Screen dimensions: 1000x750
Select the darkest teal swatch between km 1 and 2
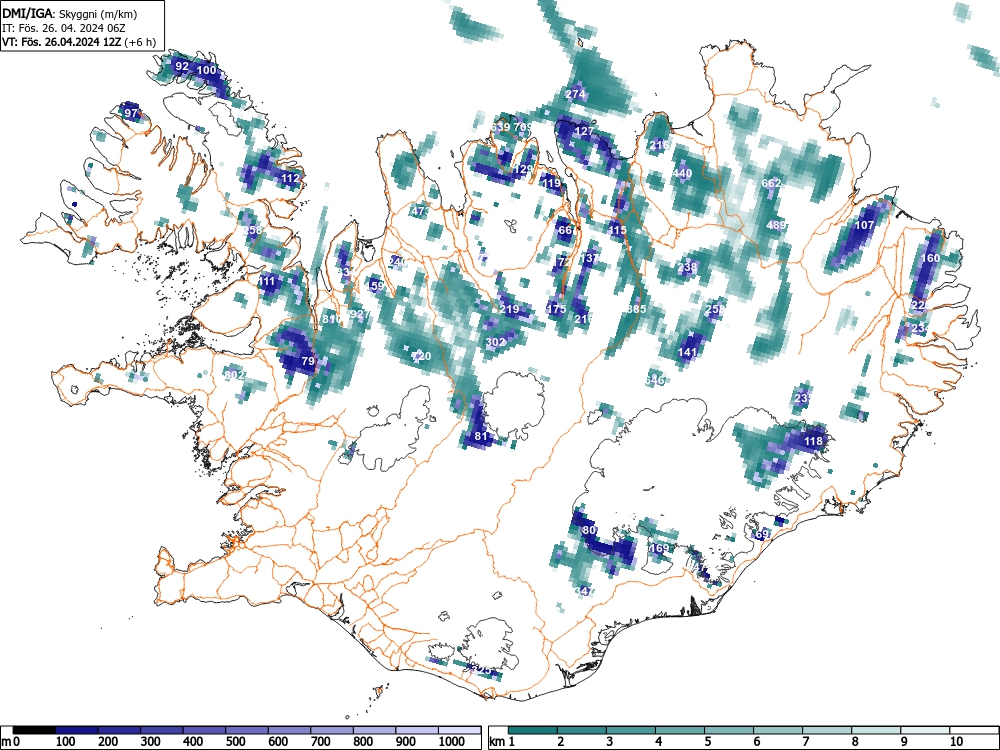[x=533, y=730]
